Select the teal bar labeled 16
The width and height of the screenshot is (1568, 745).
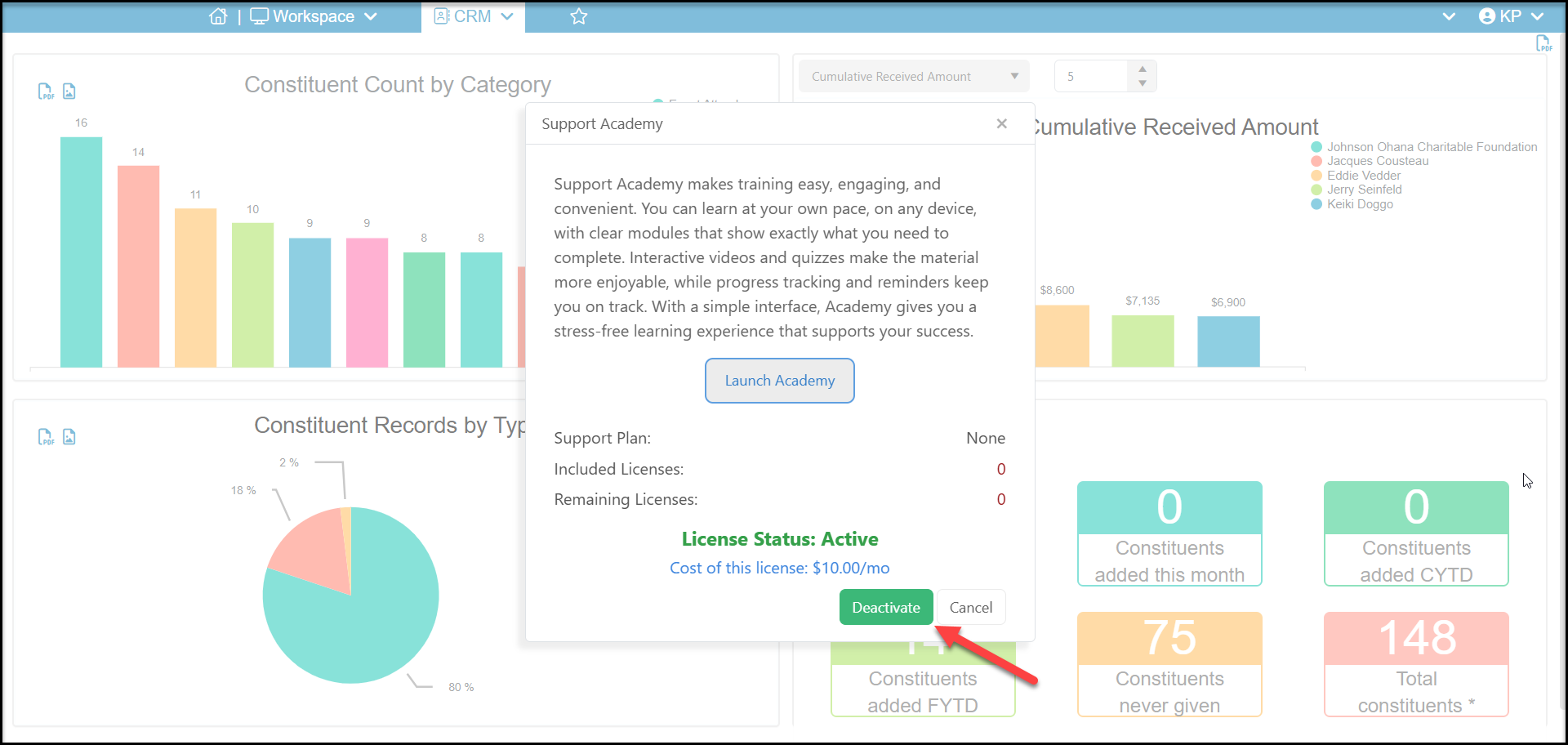point(81,252)
